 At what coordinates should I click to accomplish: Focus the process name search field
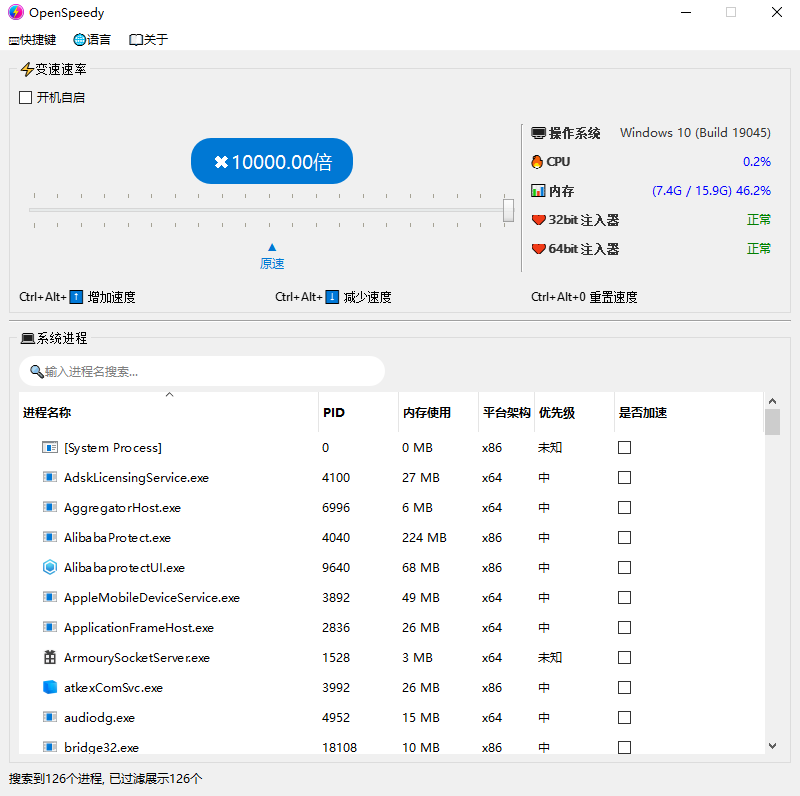[210, 372]
